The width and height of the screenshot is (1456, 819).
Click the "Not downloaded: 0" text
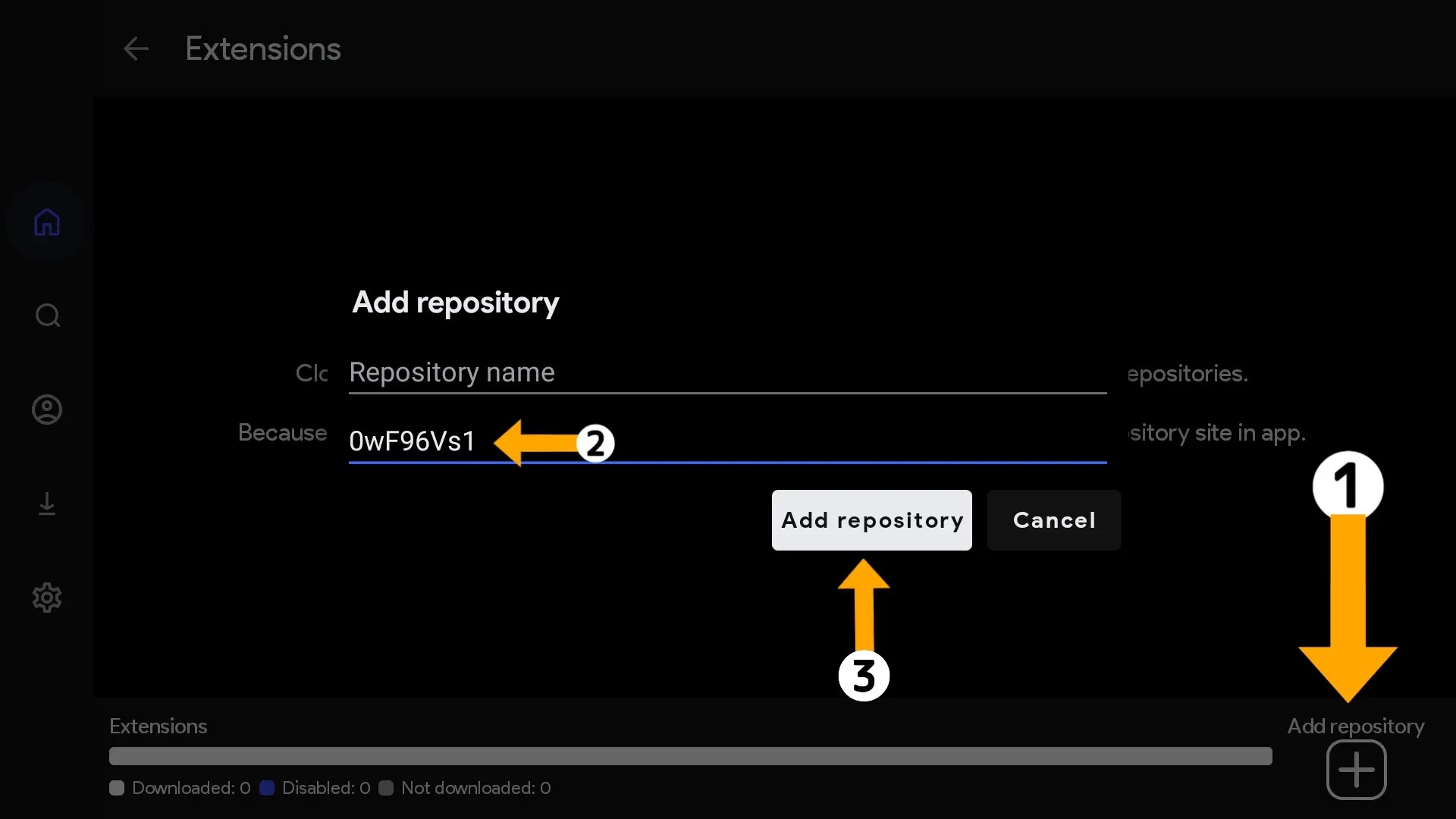coord(475,788)
